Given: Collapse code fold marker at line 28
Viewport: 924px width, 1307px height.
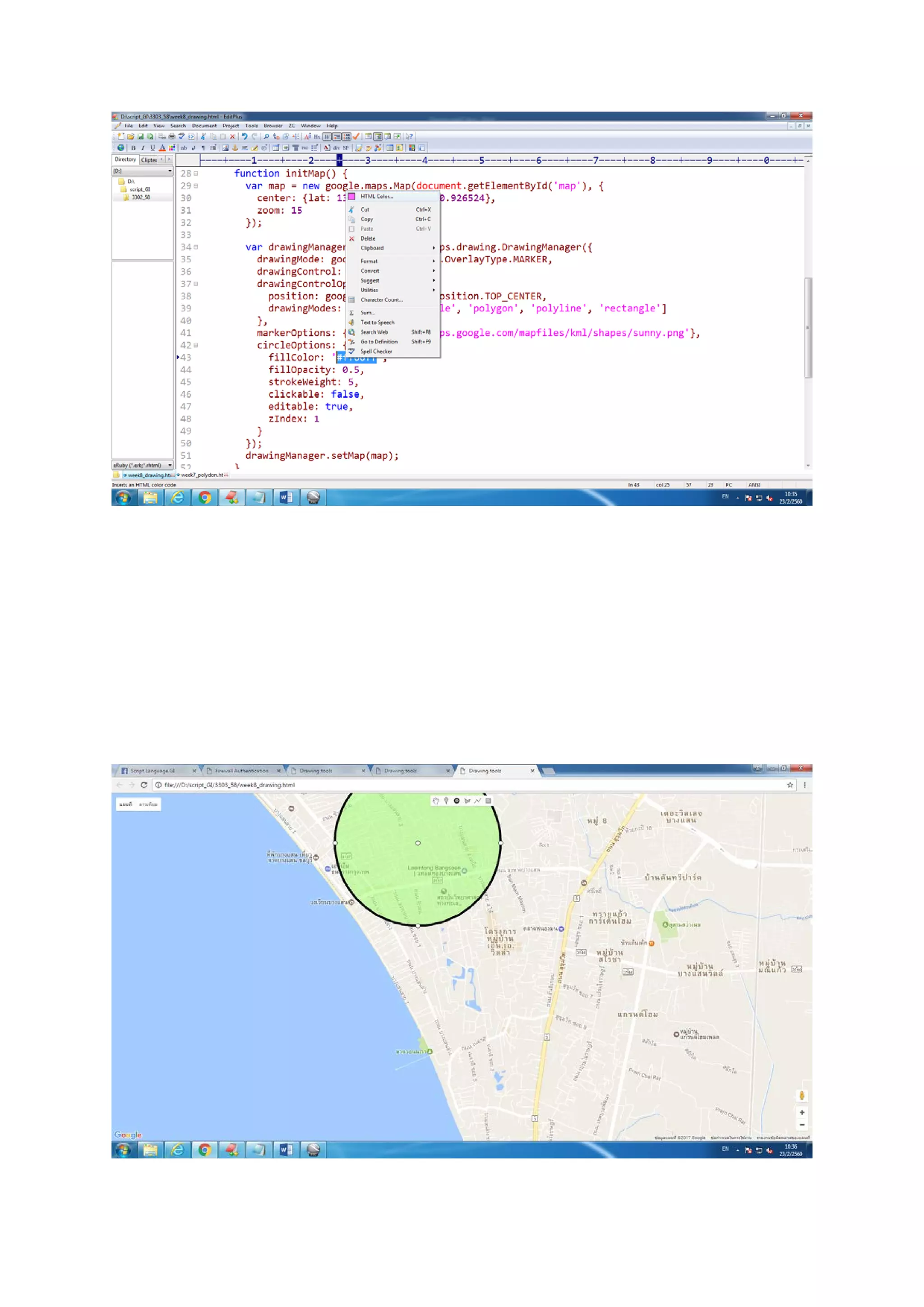Looking at the screenshot, I should [196, 174].
